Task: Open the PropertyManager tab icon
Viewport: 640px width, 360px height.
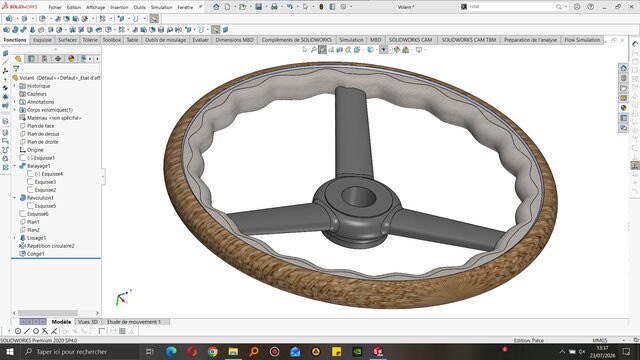Action: coord(31,59)
